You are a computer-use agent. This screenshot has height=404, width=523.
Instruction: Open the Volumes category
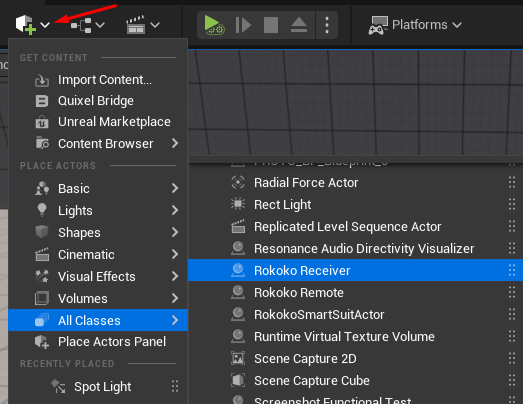[x=98, y=299]
